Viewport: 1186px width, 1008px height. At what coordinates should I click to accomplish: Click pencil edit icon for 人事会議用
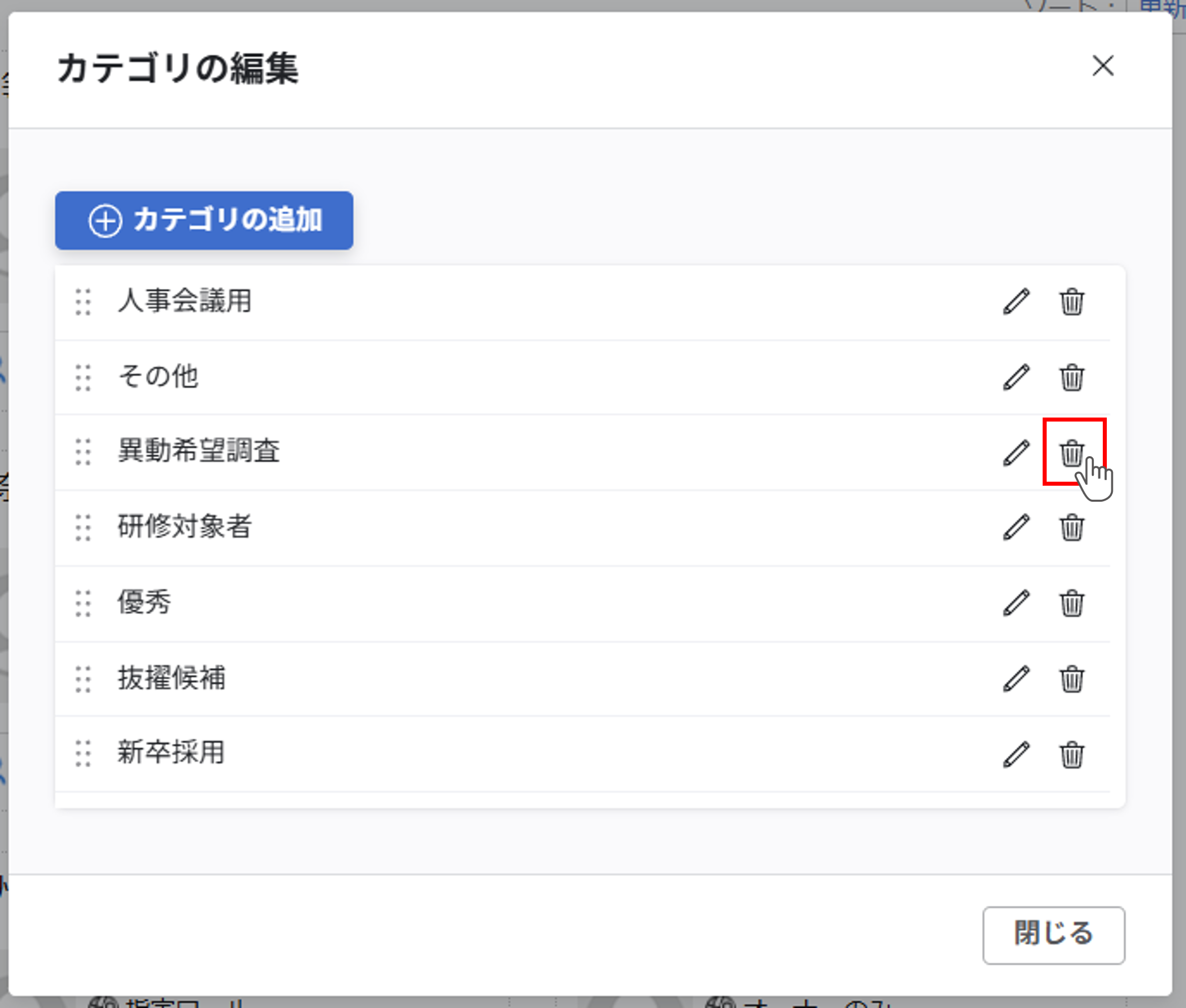point(1016,302)
